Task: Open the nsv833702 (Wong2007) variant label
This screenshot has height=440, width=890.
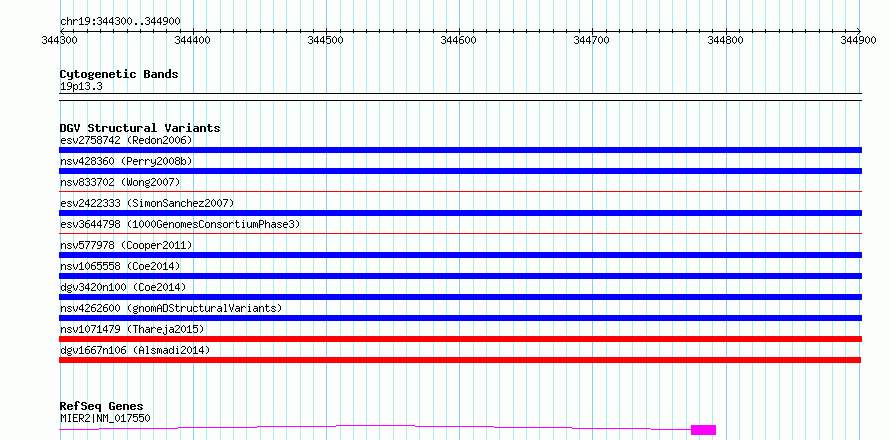Action: [x=120, y=182]
